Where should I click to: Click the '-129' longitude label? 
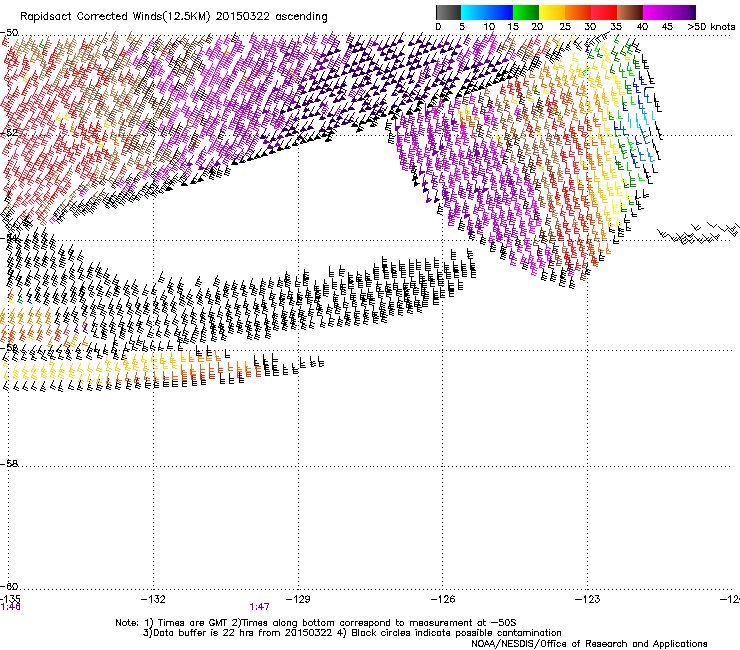[298, 599]
